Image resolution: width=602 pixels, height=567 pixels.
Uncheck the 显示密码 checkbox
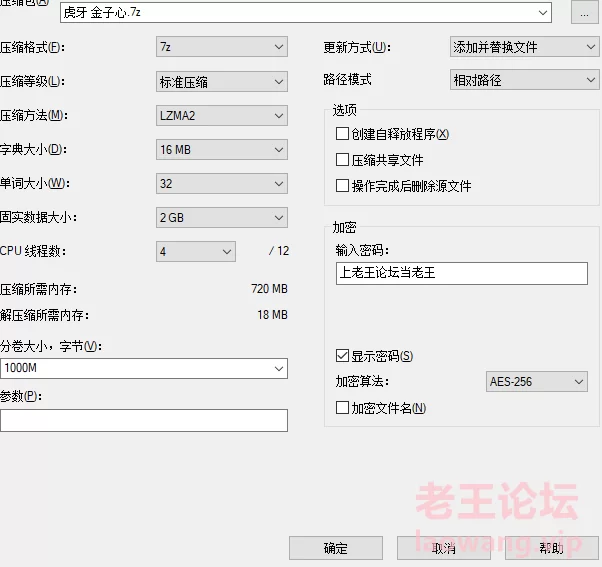coord(343,356)
